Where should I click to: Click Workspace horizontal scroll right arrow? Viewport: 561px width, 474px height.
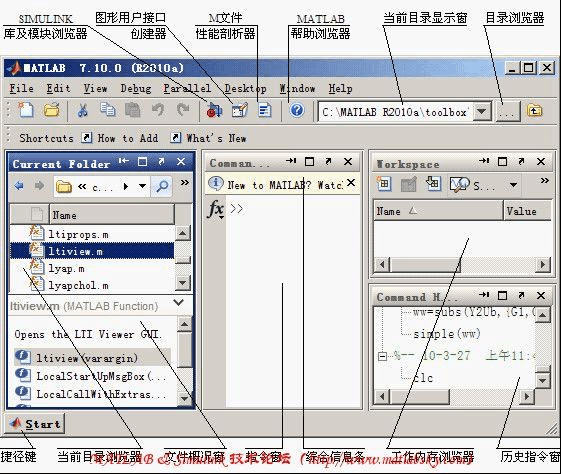coord(543,265)
